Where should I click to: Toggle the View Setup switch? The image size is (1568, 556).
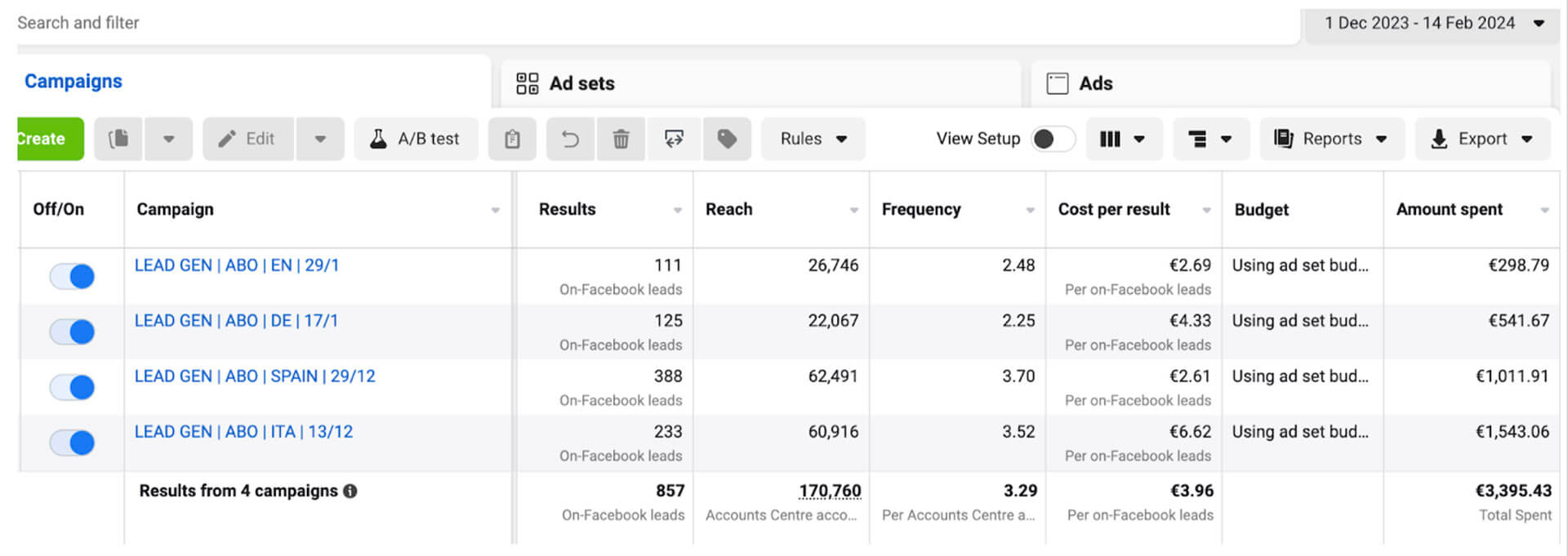[x=1053, y=139]
